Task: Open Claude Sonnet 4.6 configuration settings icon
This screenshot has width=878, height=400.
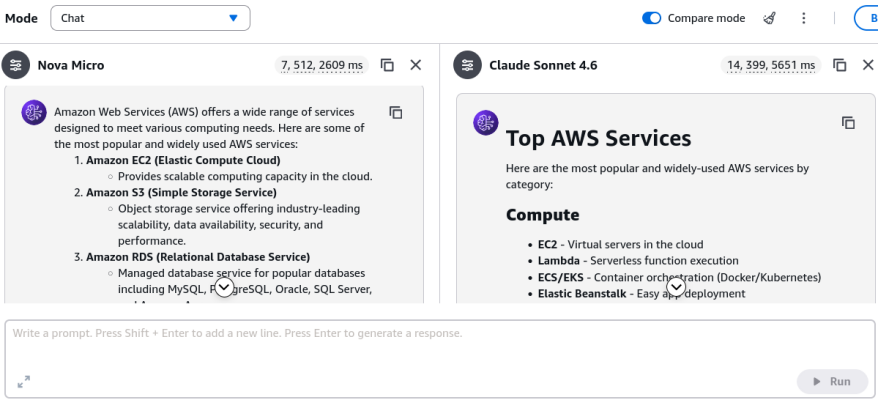Action: point(467,65)
